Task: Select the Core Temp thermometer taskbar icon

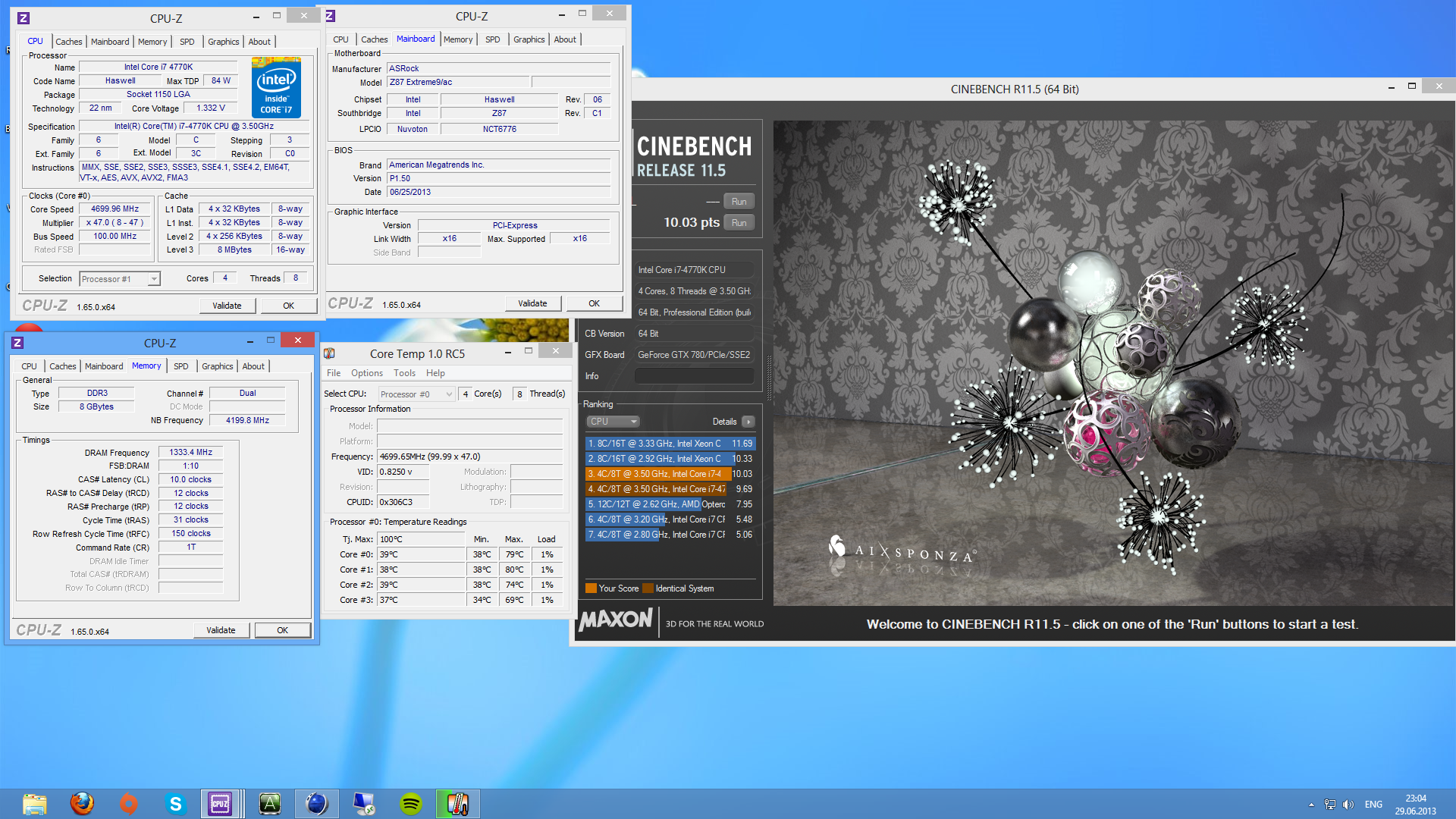Action: point(458,804)
